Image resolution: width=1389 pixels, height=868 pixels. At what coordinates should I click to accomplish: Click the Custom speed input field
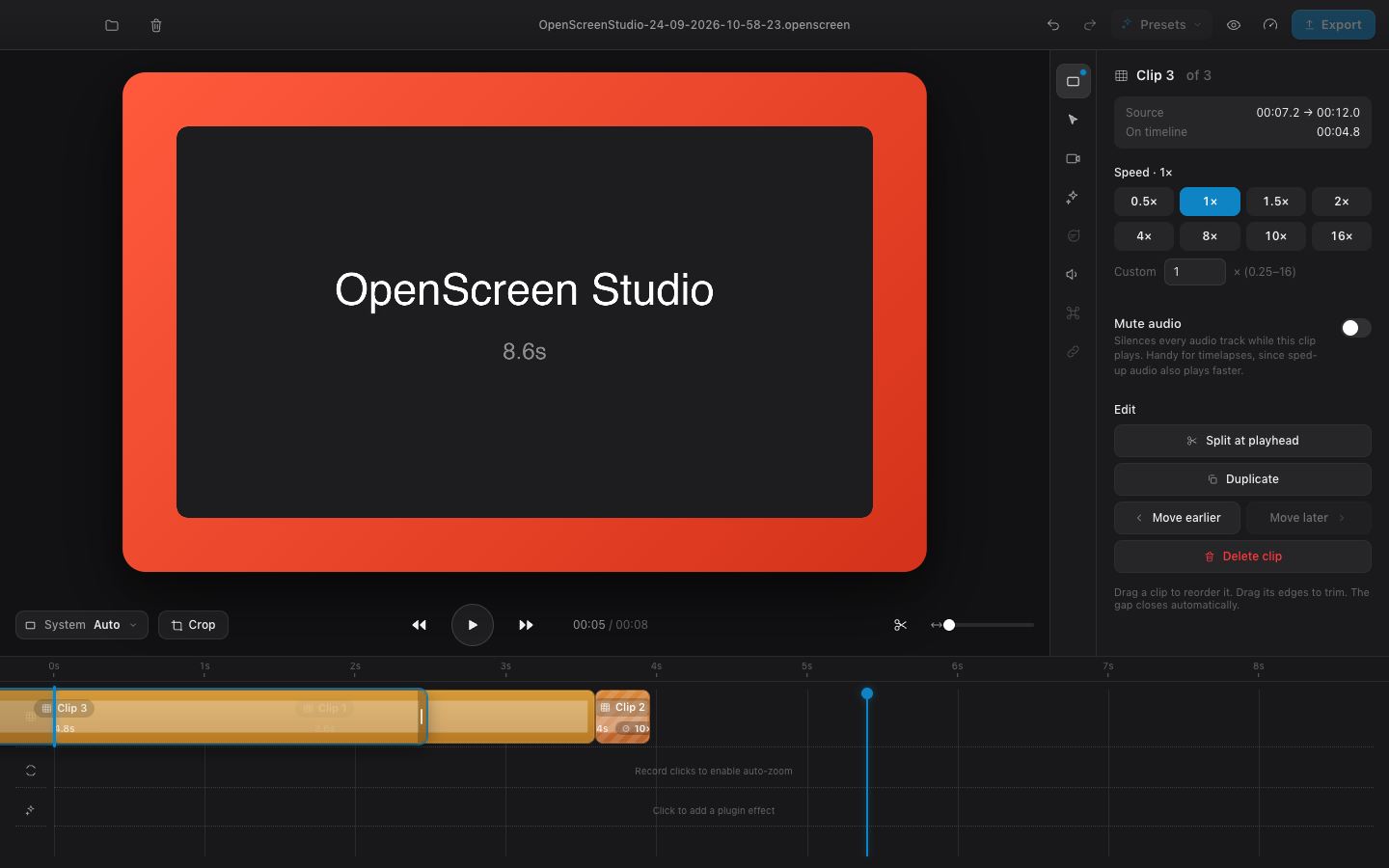click(1194, 272)
